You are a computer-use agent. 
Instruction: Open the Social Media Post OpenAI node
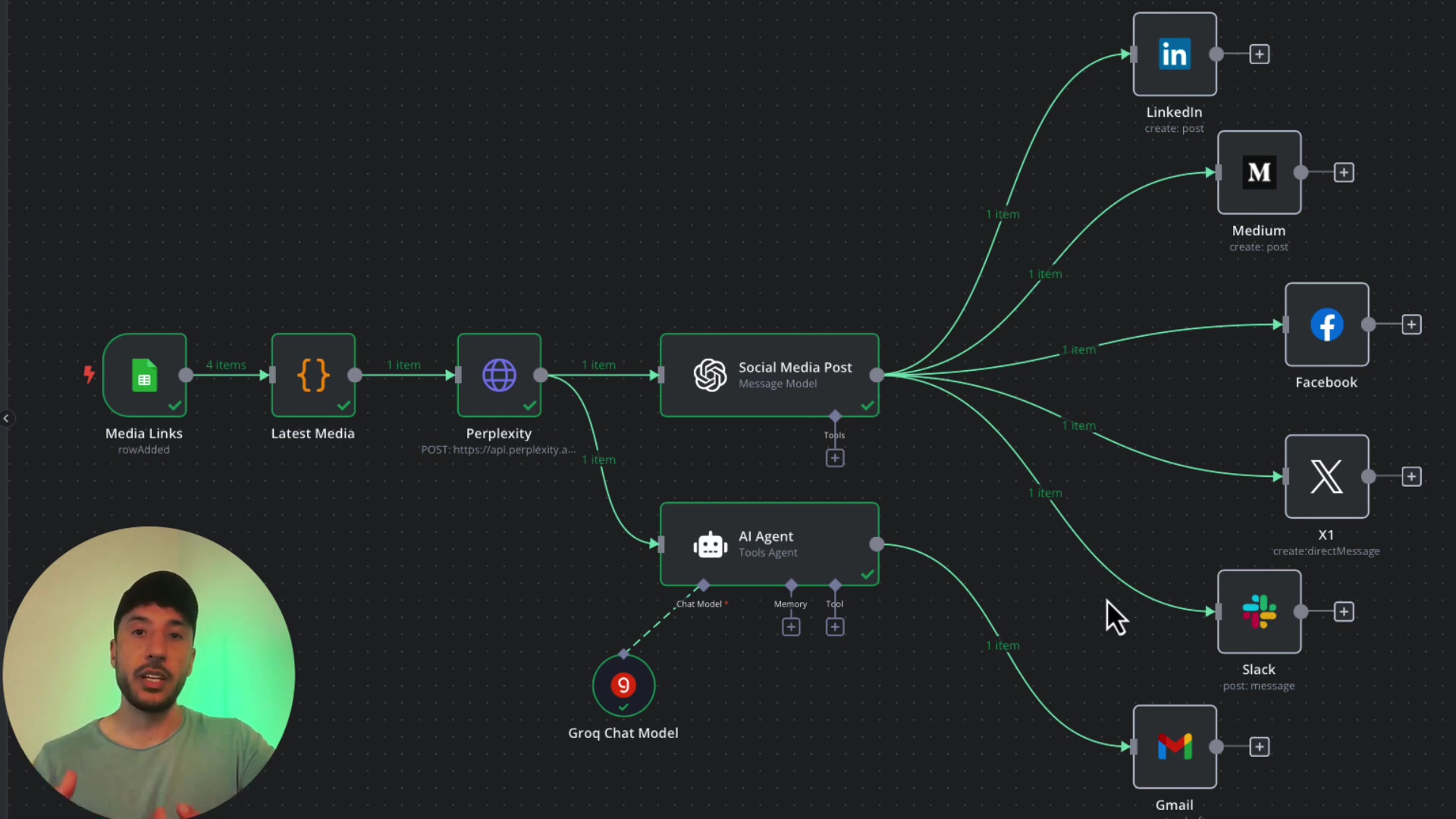pos(770,375)
